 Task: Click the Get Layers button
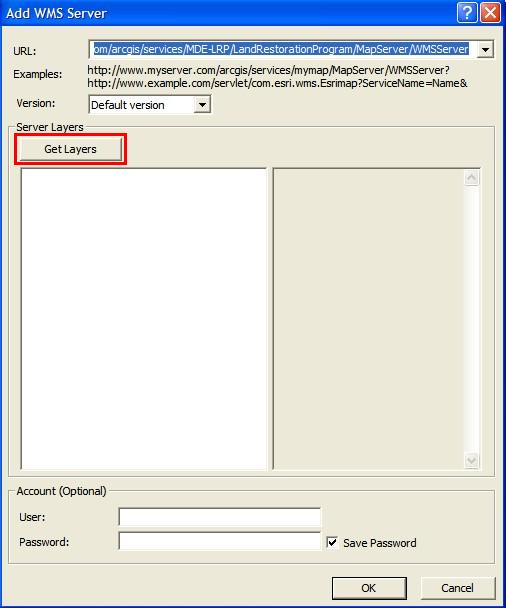[x=71, y=149]
